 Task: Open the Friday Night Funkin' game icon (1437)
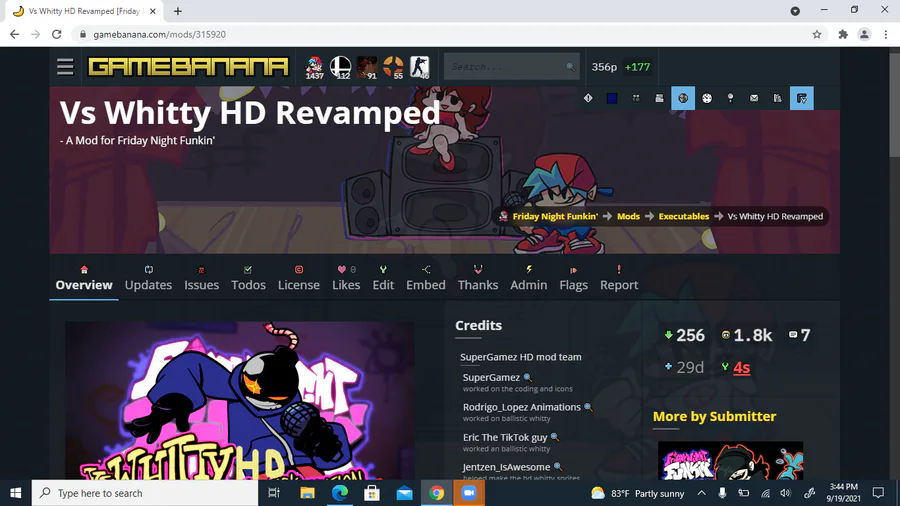(x=314, y=67)
